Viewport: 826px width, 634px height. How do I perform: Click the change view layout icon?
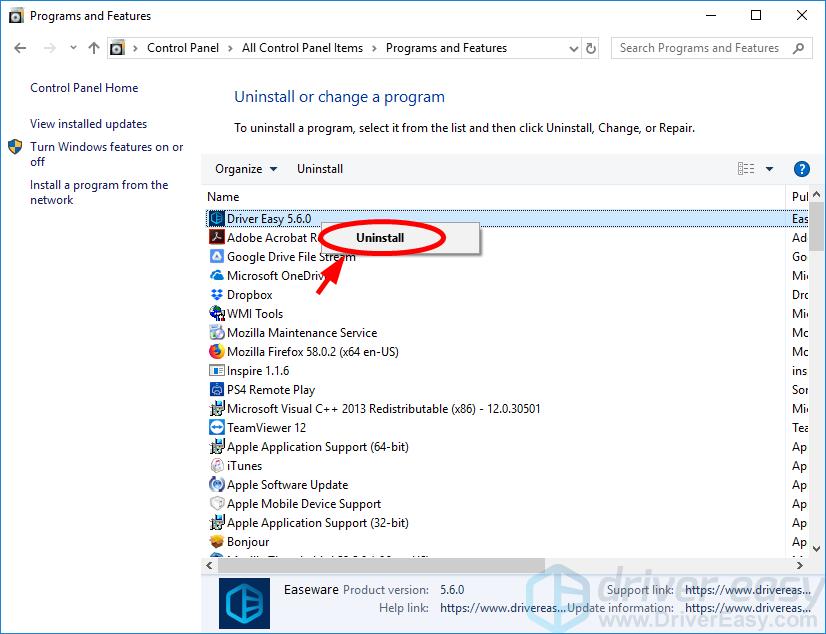click(x=745, y=169)
